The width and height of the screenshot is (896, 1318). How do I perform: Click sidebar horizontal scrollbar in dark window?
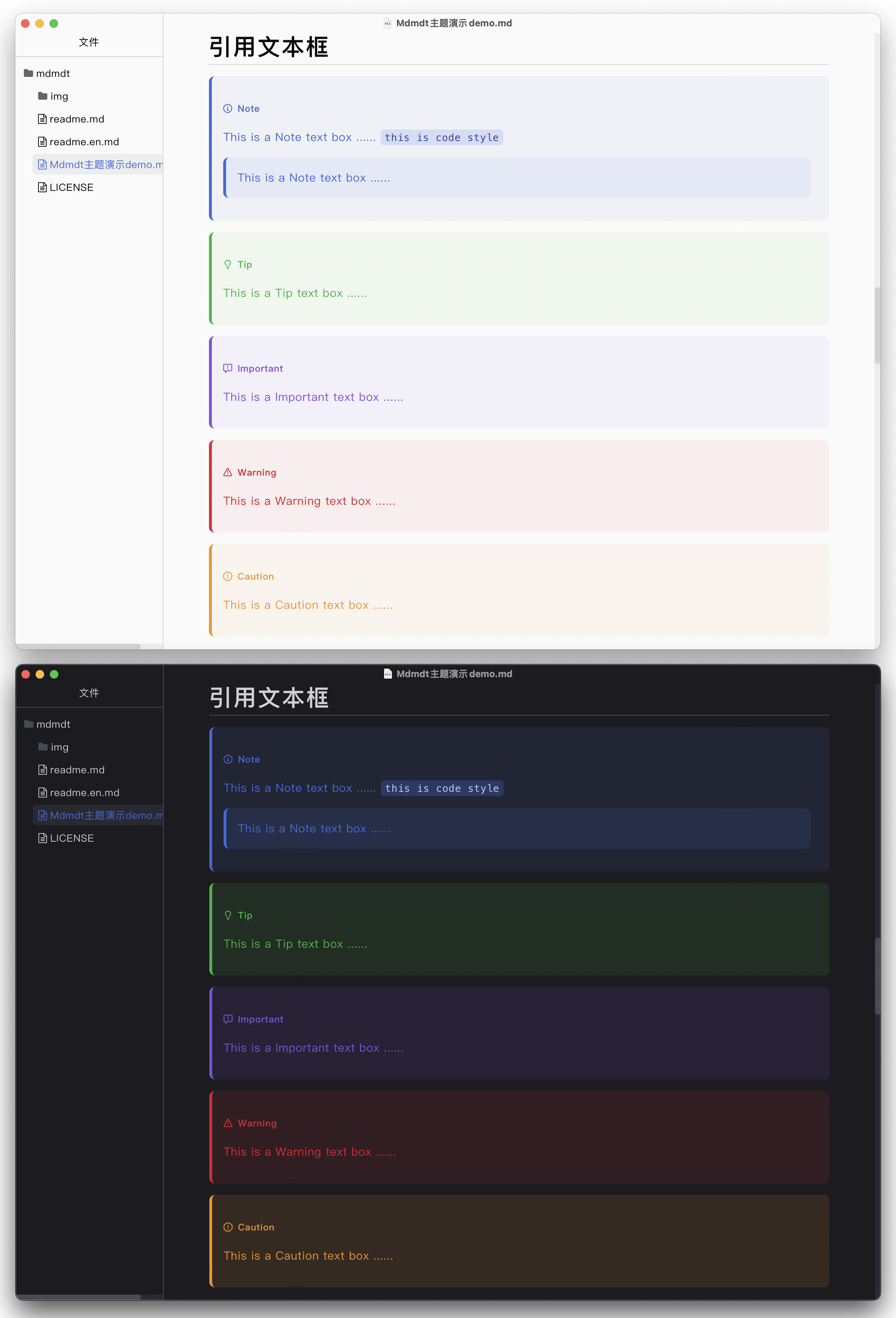(x=78, y=1297)
